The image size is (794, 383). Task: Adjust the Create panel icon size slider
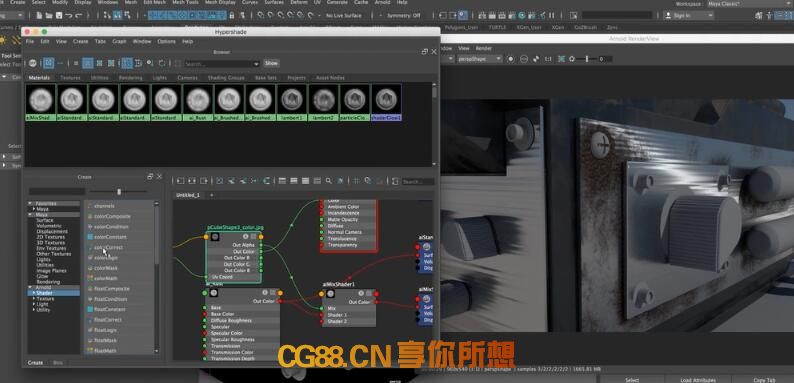118,192
